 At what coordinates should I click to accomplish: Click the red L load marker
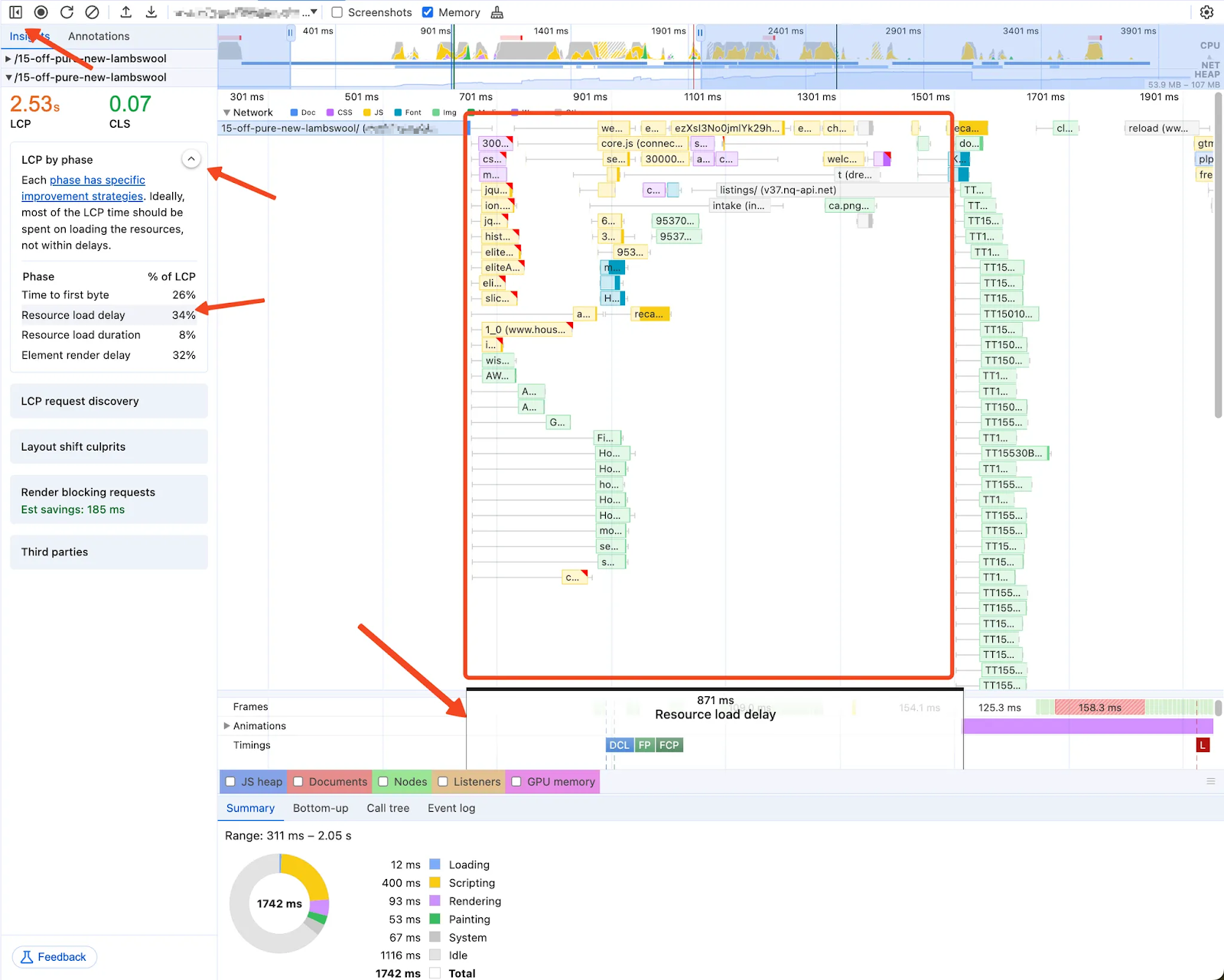(x=1203, y=745)
